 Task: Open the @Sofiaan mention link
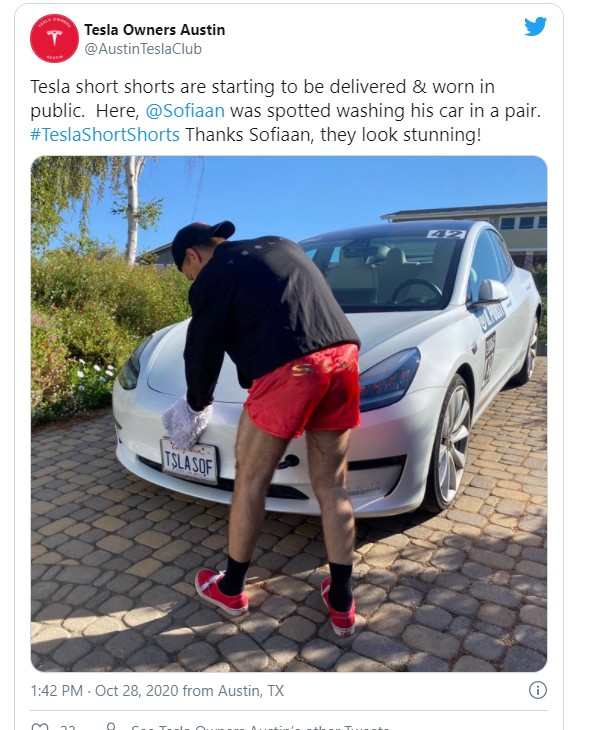click(185, 111)
